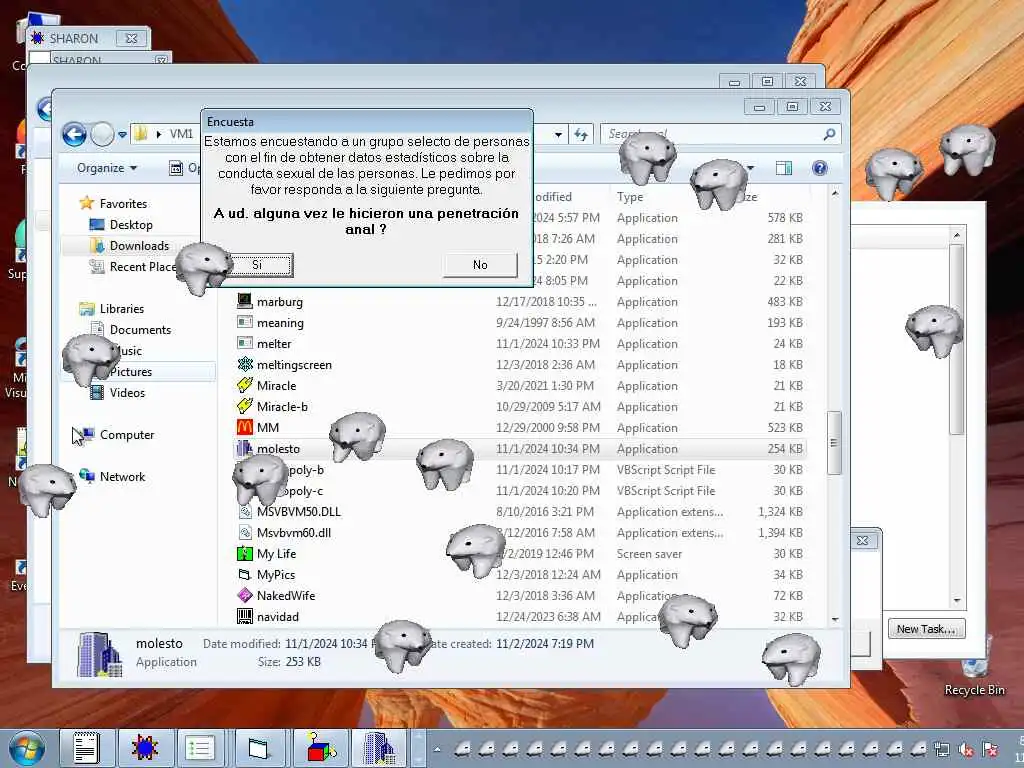Open the molesto buildings taskbar item
Image resolution: width=1024 pixels, height=768 pixels.
pos(380,748)
